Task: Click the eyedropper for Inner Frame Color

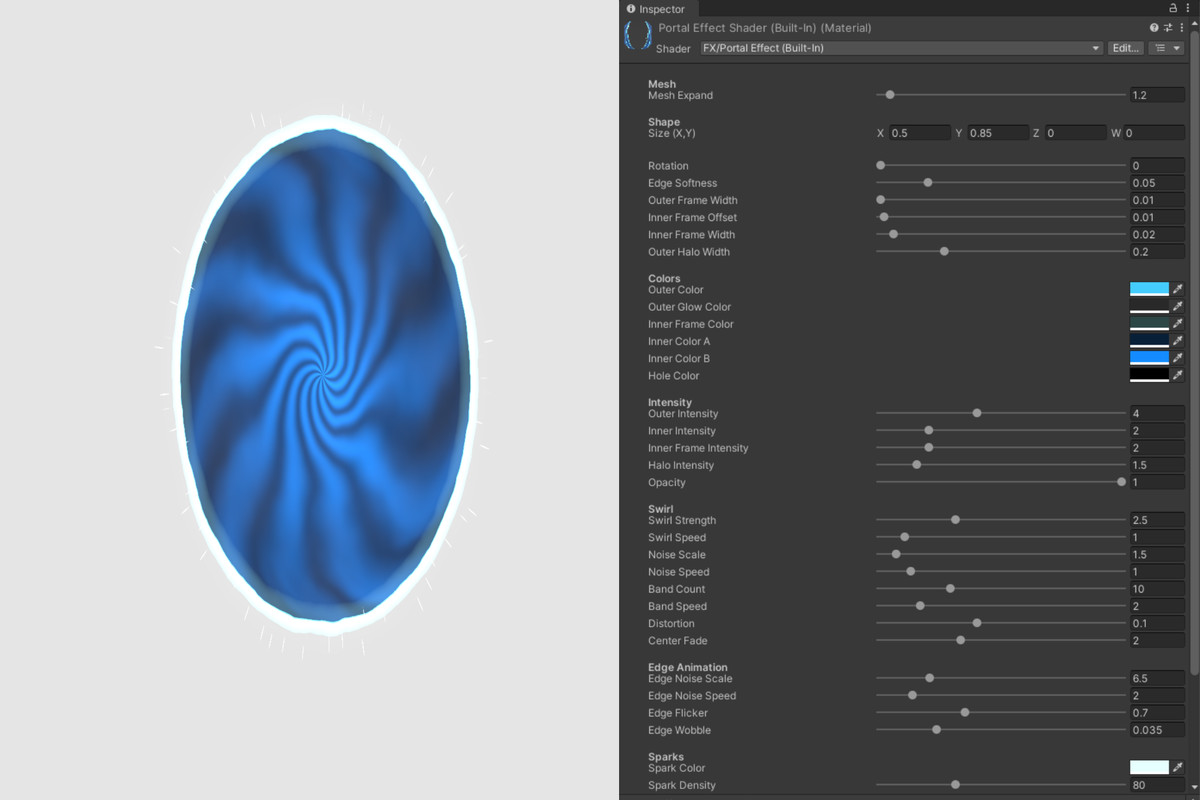Action: click(x=1177, y=323)
